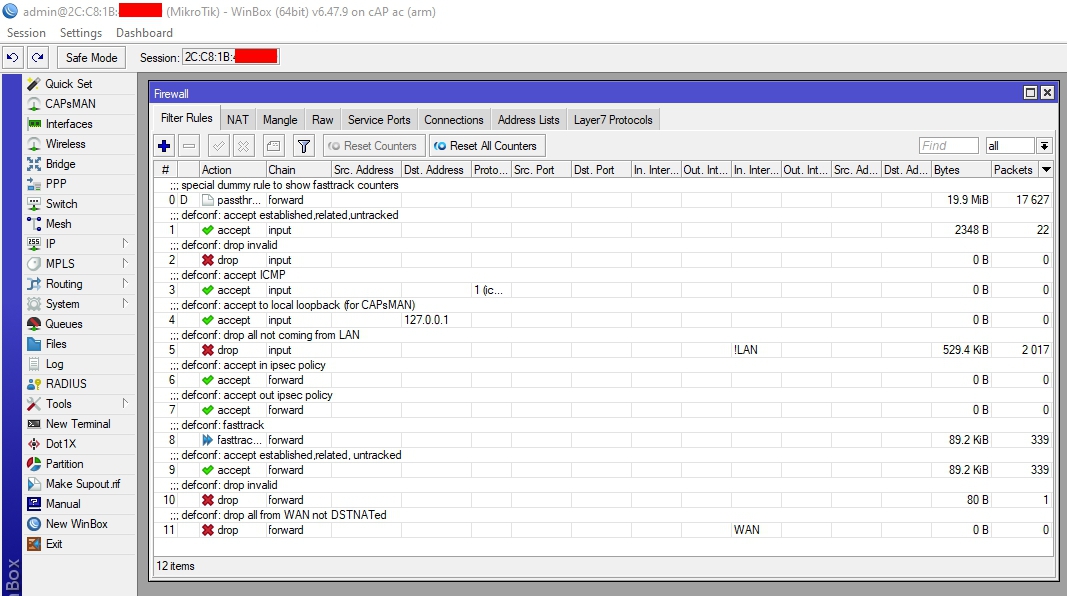
Task: Switch to the Address Lists tab
Action: (529, 120)
